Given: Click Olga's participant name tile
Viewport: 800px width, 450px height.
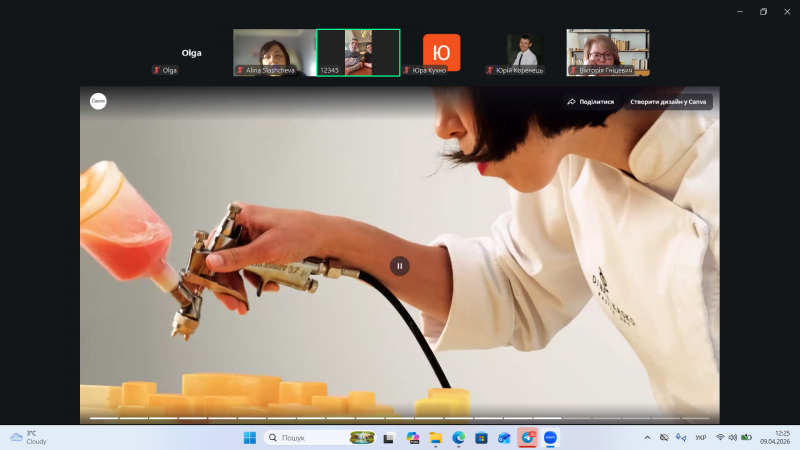Looking at the screenshot, I should pos(191,53).
